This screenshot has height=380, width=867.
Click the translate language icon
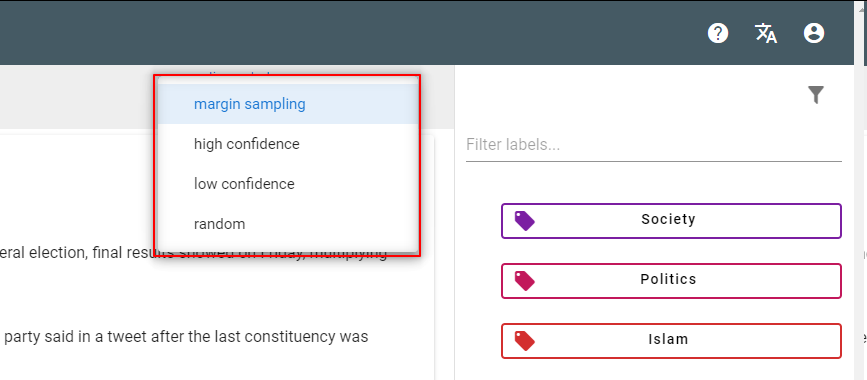[766, 34]
